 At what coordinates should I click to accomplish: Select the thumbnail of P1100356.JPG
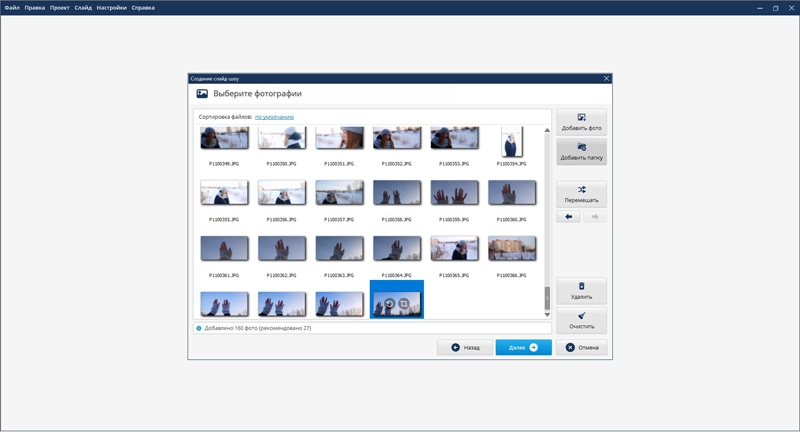pyautogui.click(x=282, y=192)
